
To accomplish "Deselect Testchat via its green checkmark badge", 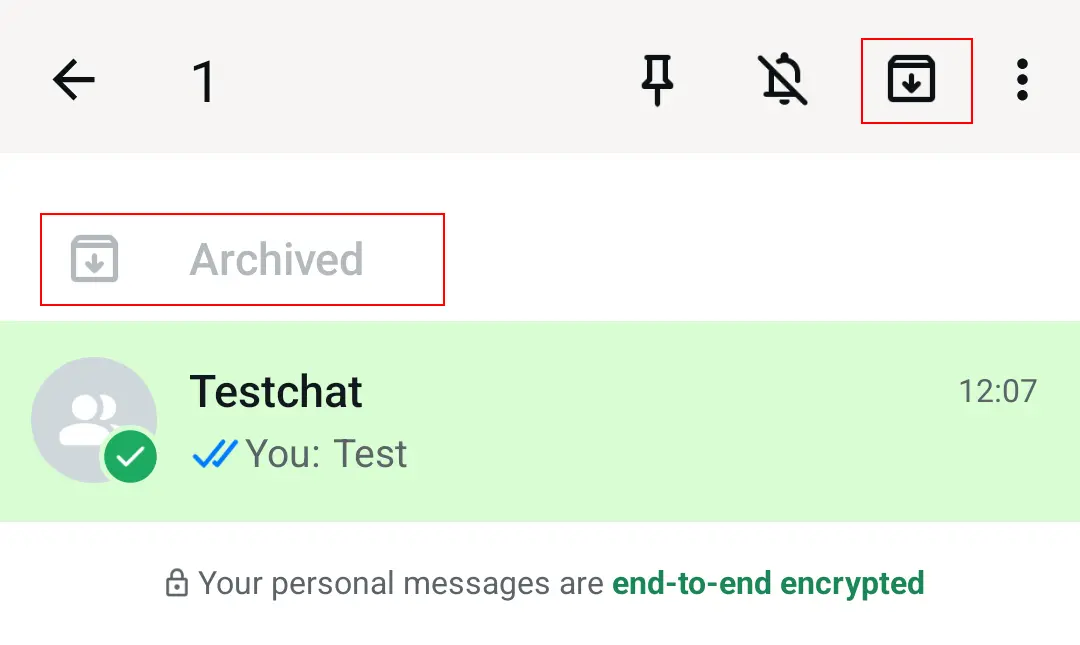I will pos(131,458).
